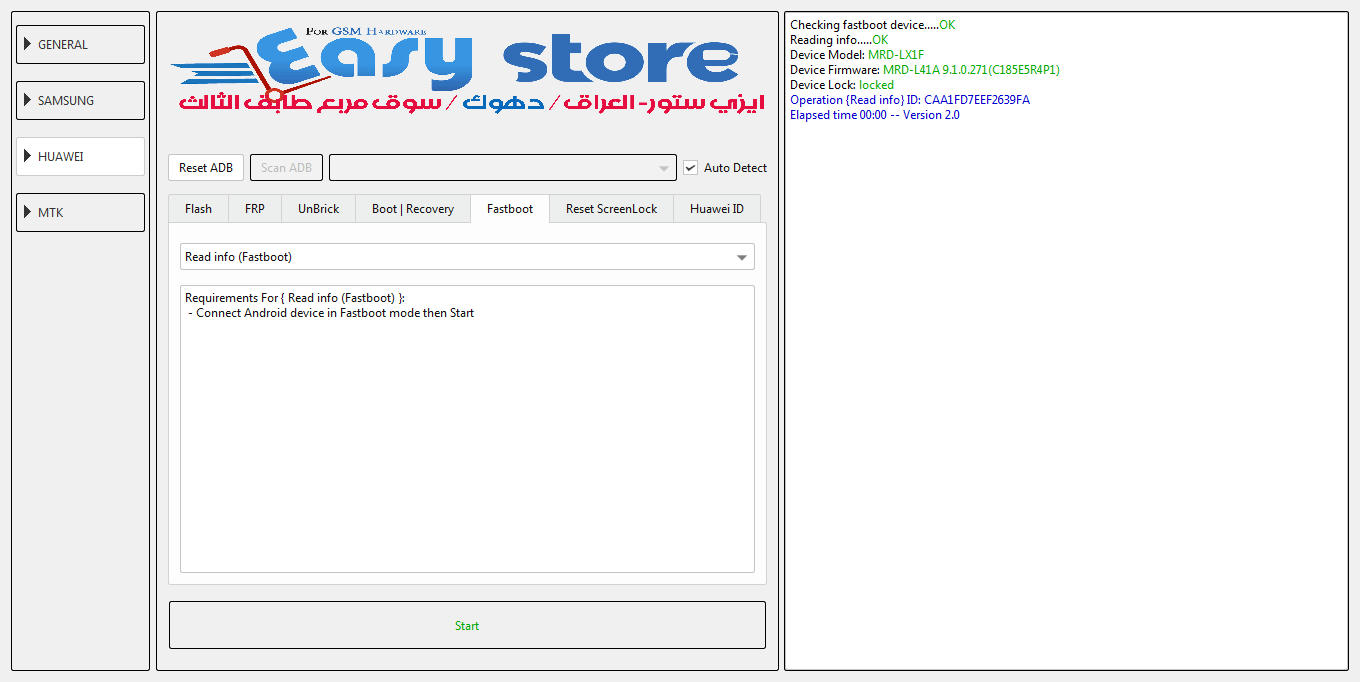This screenshot has width=1360, height=682.
Task: Switch to the Reset ScreenLock tab
Action: pos(612,209)
